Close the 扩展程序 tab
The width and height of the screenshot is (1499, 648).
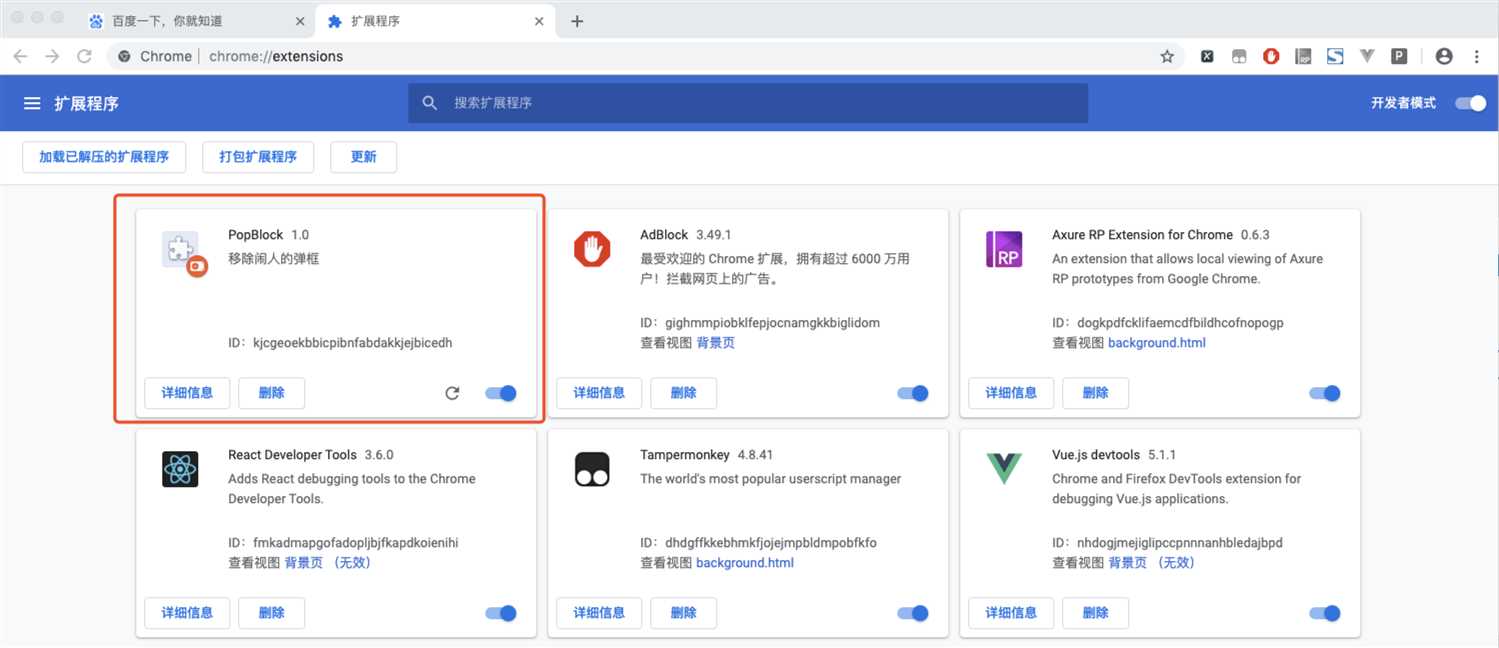point(540,21)
